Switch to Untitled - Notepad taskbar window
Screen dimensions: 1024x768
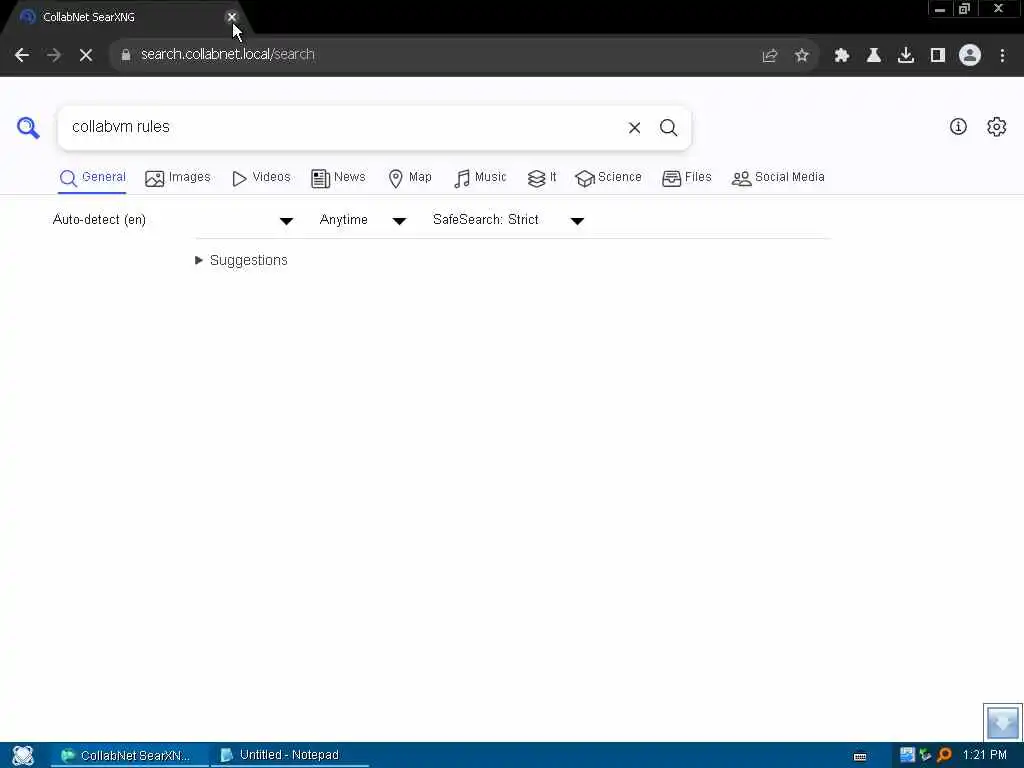[290, 756]
